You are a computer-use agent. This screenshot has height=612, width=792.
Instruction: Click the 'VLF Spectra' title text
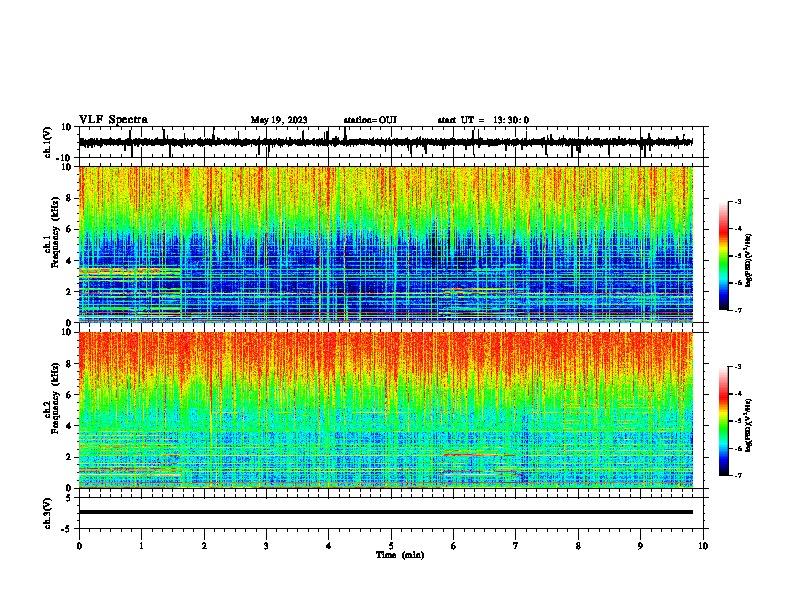pyautogui.click(x=113, y=119)
